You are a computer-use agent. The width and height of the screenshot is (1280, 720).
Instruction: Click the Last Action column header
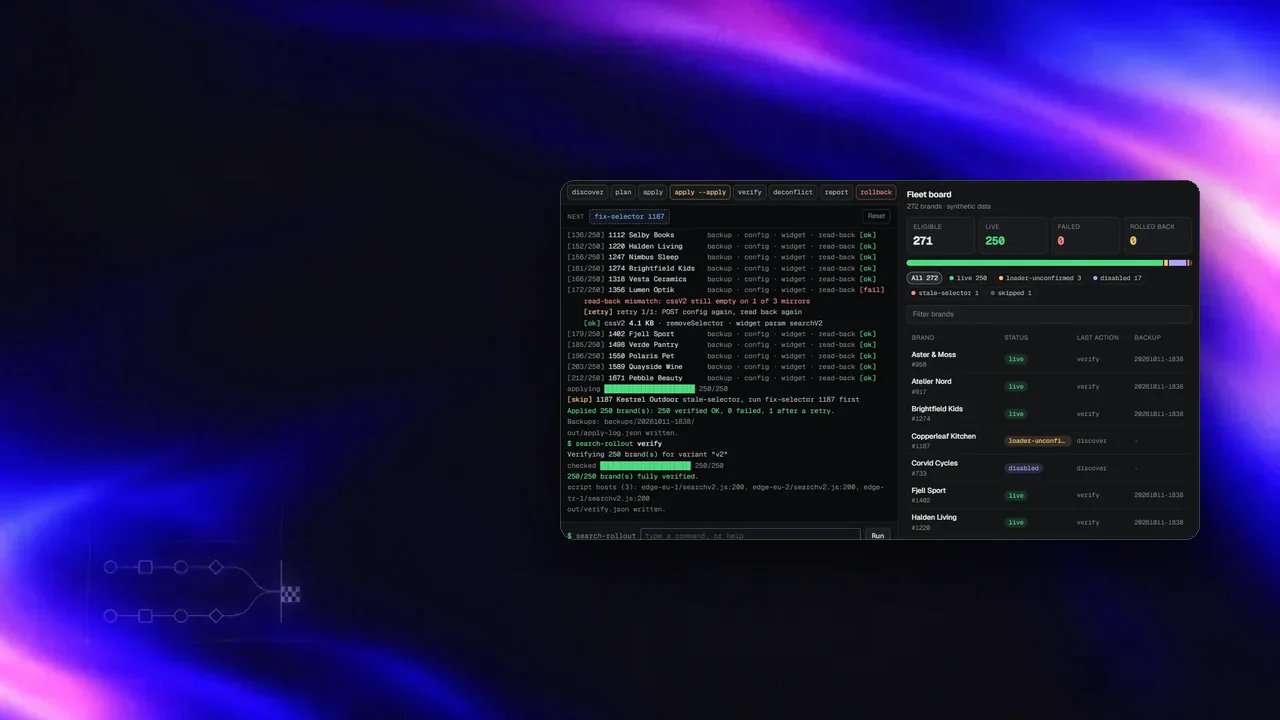click(x=1098, y=338)
